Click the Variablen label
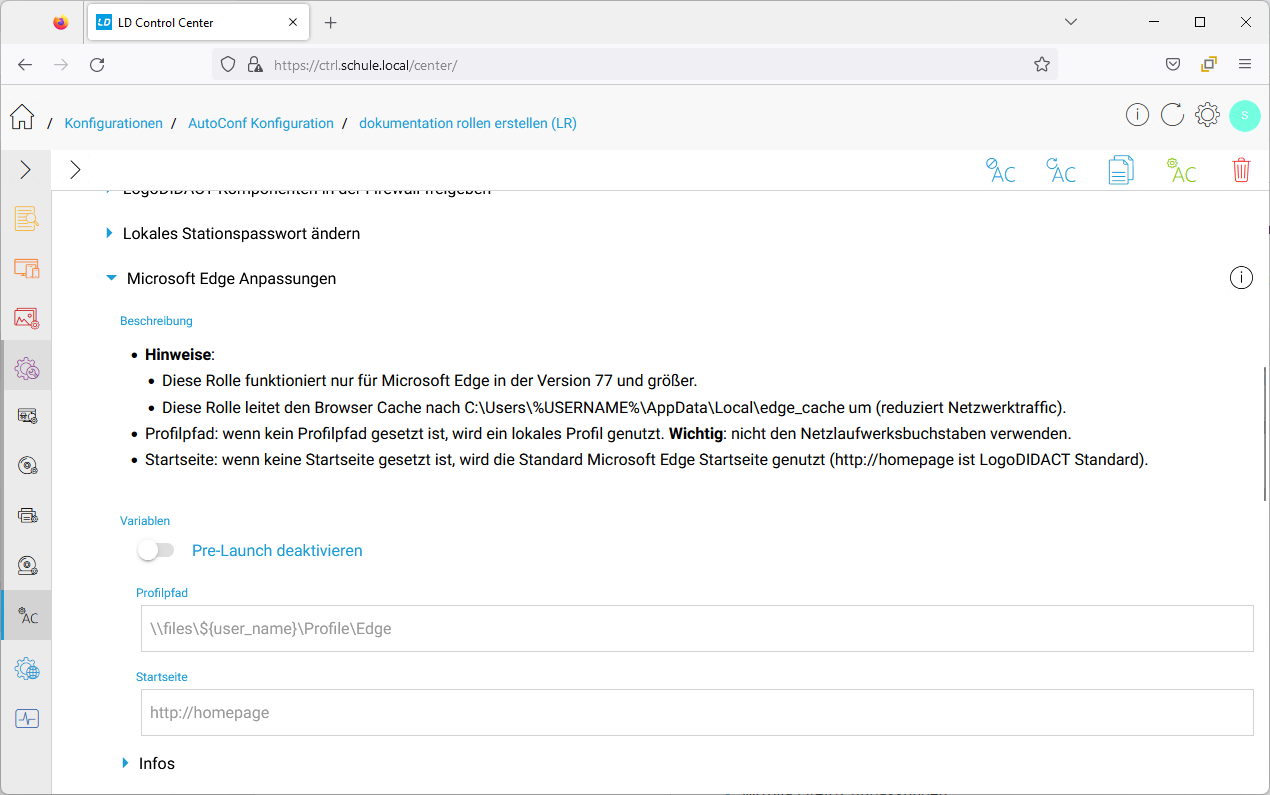The image size is (1270, 795). (145, 521)
